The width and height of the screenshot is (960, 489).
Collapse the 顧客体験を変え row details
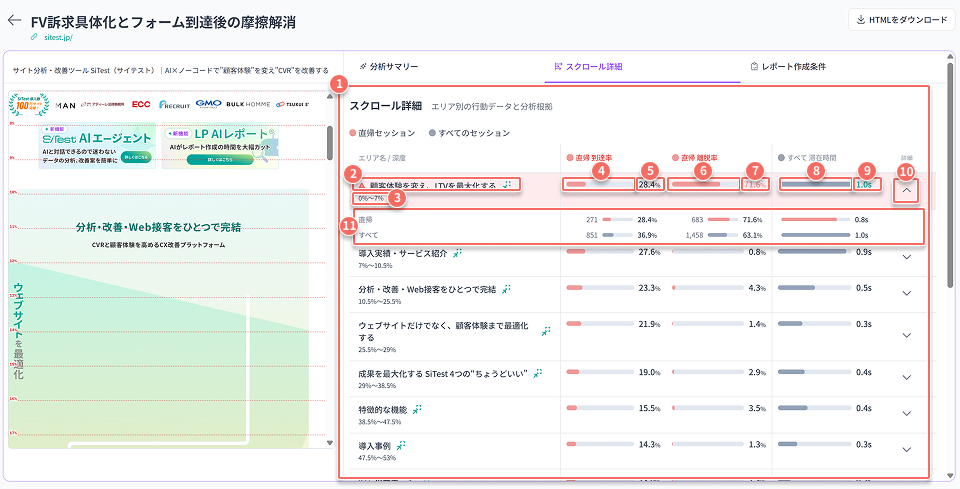coord(907,190)
